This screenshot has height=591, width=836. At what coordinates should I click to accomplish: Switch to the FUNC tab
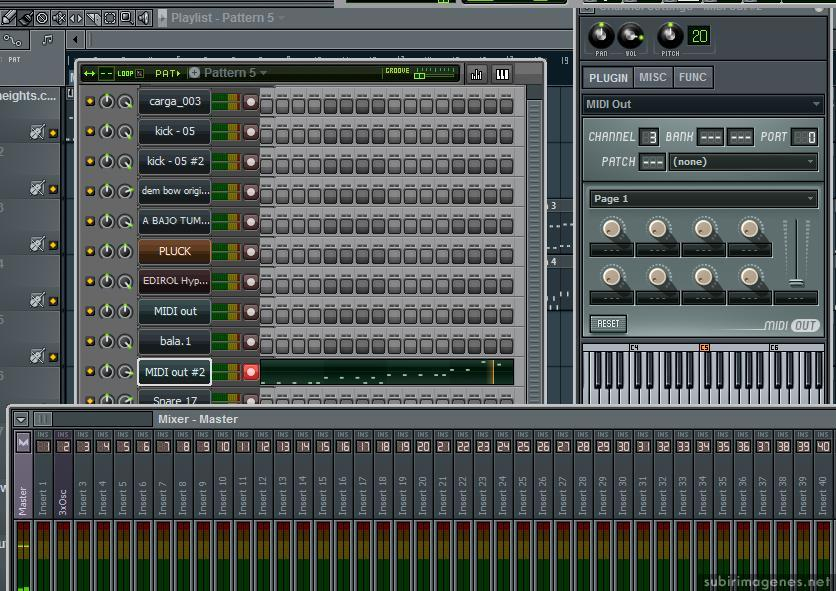click(x=692, y=77)
